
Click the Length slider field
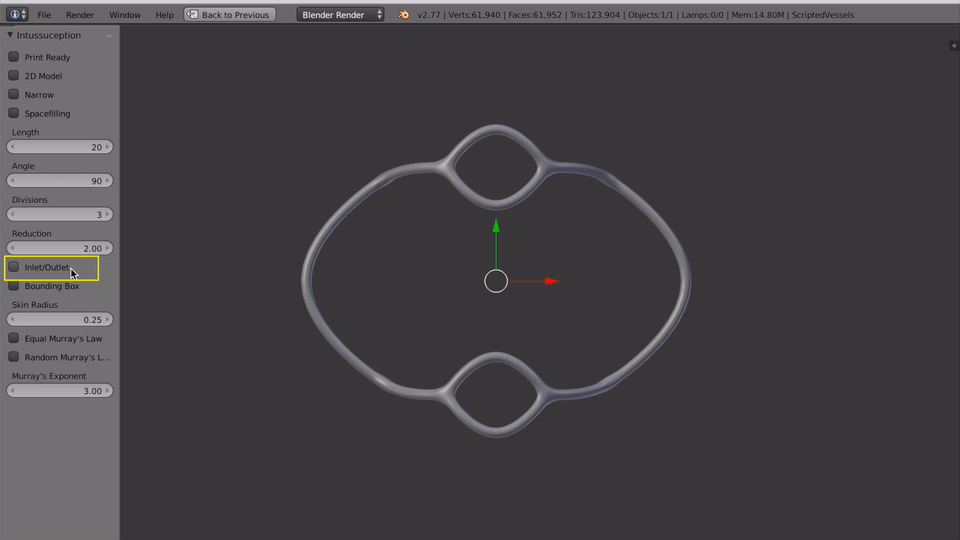[59, 147]
